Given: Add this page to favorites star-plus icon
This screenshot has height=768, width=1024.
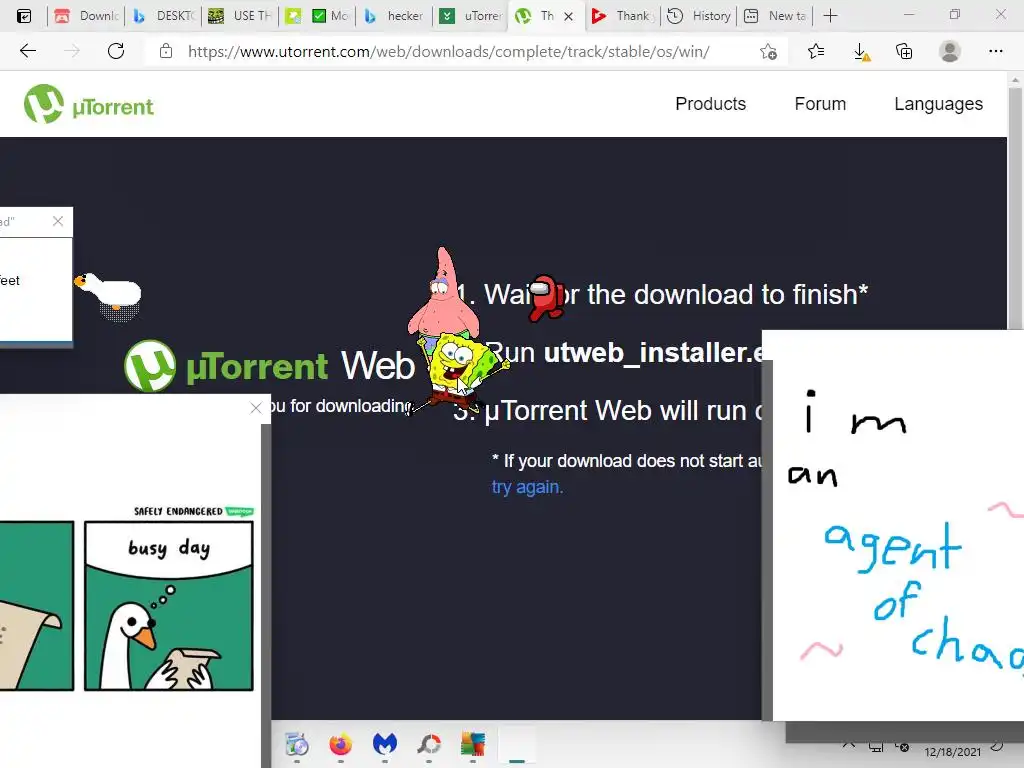Looking at the screenshot, I should (x=769, y=52).
